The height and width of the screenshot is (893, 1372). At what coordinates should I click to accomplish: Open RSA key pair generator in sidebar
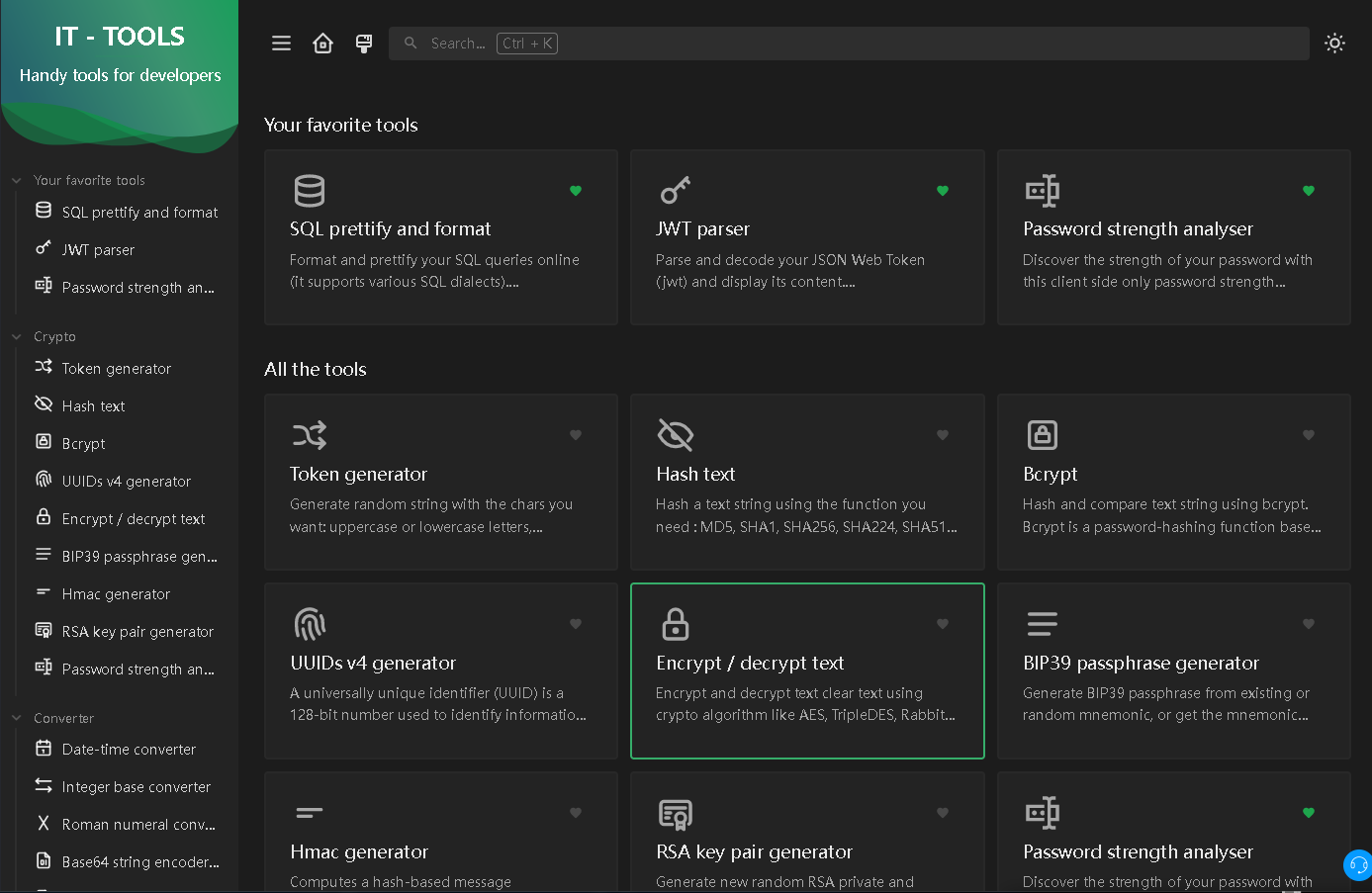pyautogui.click(x=137, y=632)
